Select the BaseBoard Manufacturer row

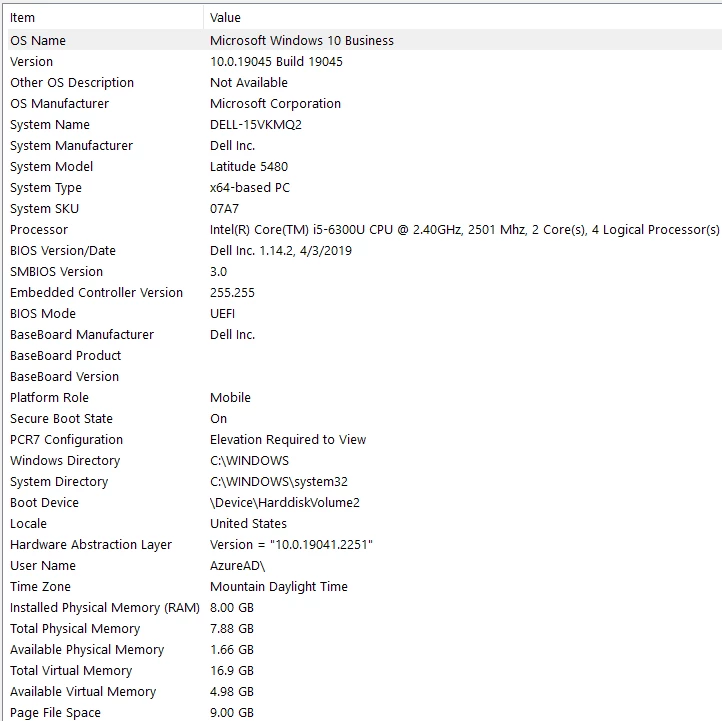[x=82, y=335]
